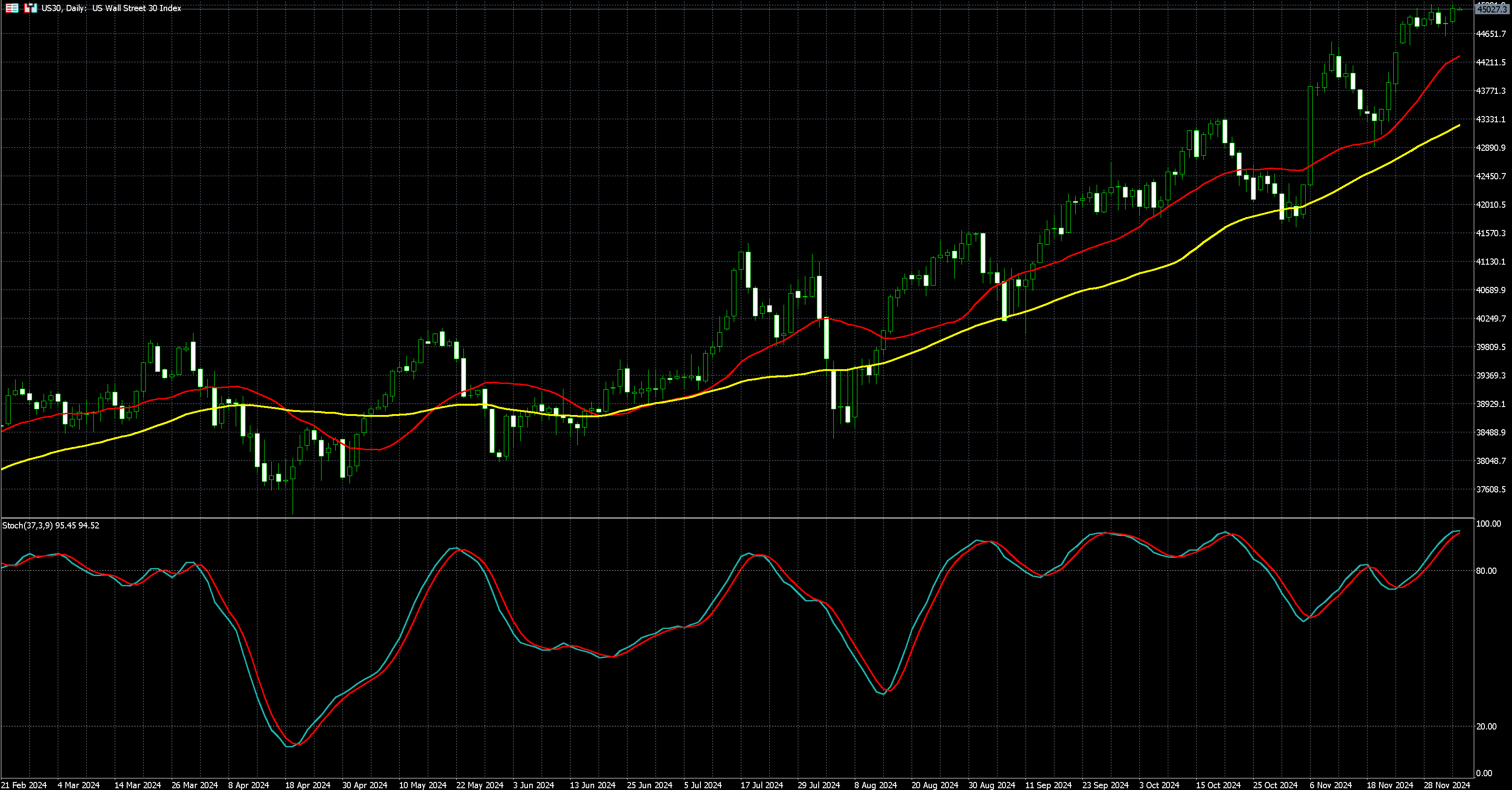This screenshot has height=790, width=1512.
Task: Click the stochastic 20.00 level label
Action: click(x=1486, y=726)
